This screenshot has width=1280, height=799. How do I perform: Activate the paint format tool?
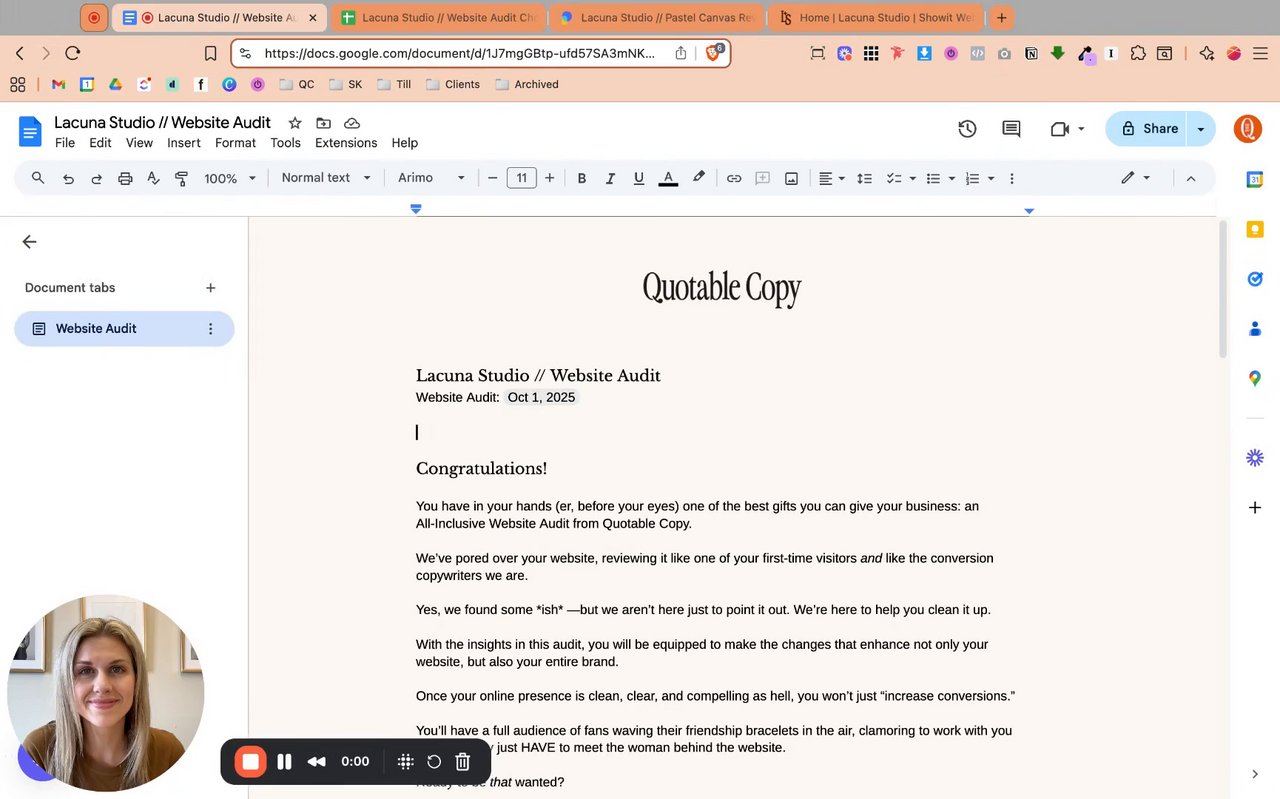click(x=181, y=178)
